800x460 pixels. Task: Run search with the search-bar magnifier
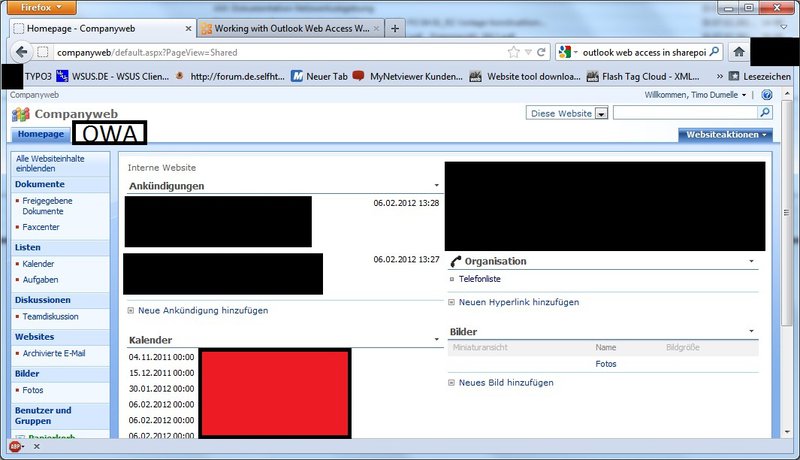(714, 52)
